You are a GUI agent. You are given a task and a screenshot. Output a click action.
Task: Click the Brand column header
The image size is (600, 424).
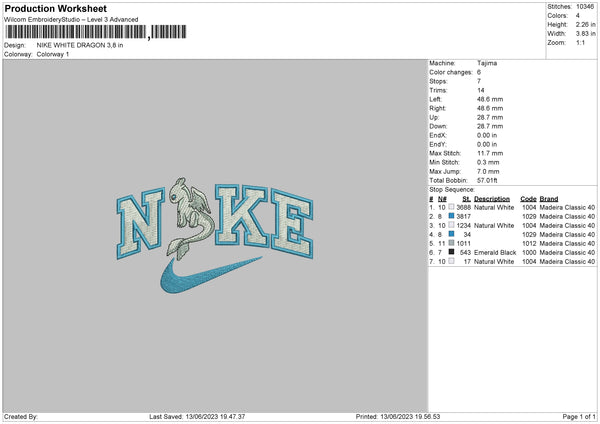(549, 199)
